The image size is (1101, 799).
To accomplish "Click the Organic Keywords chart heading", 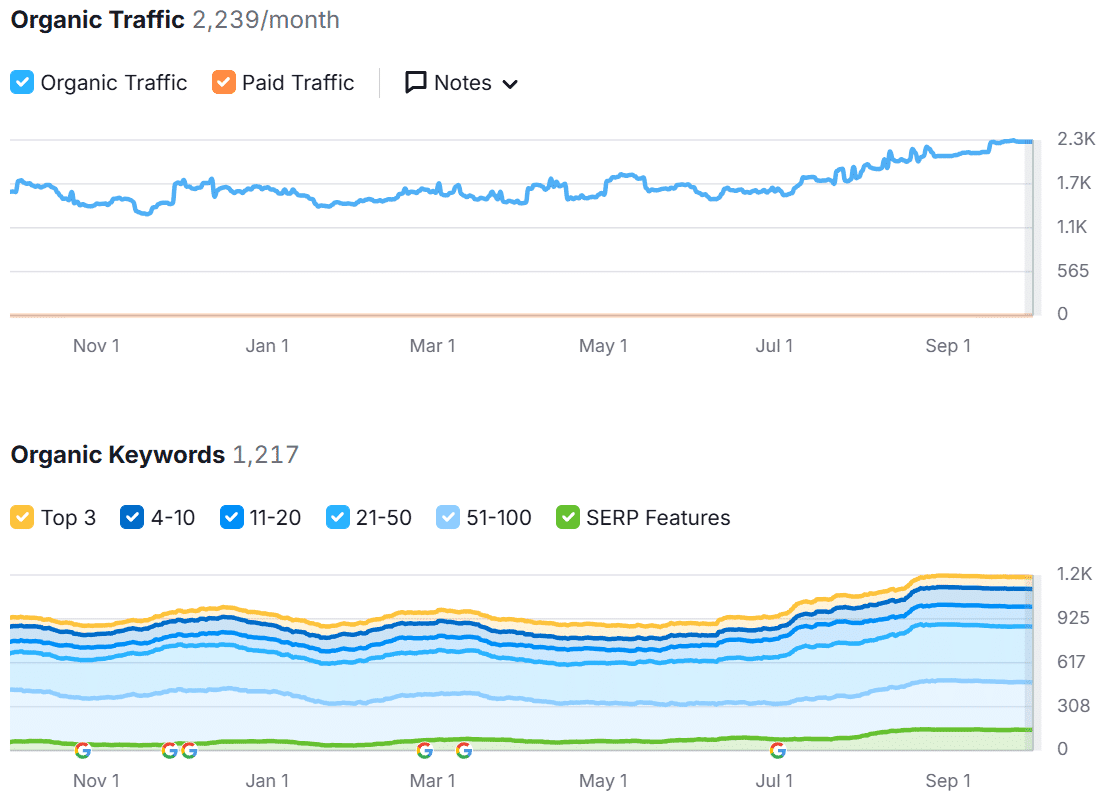I will tap(117, 455).
